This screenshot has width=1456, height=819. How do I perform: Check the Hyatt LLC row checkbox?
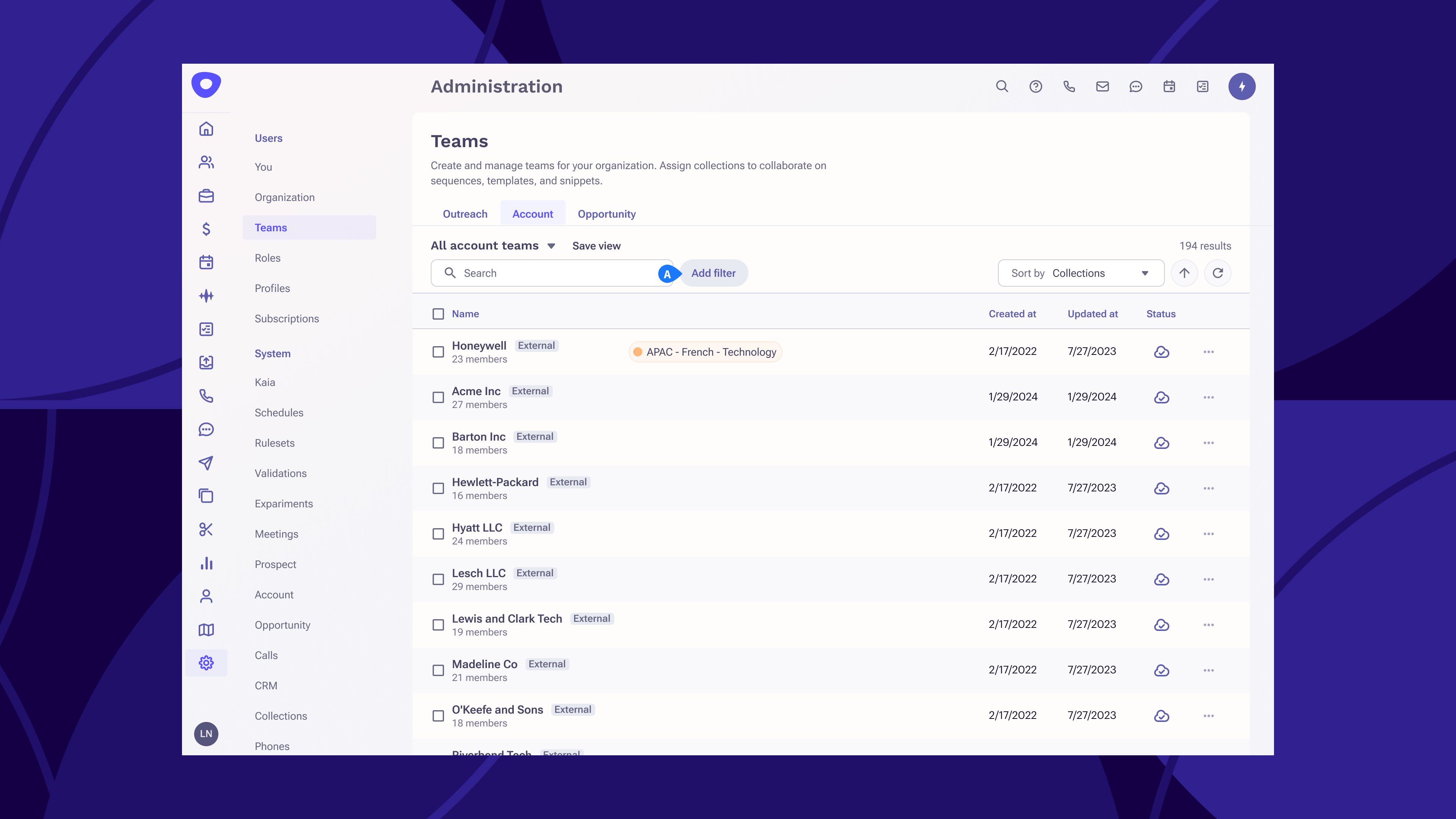pyautogui.click(x=438, y=533)
